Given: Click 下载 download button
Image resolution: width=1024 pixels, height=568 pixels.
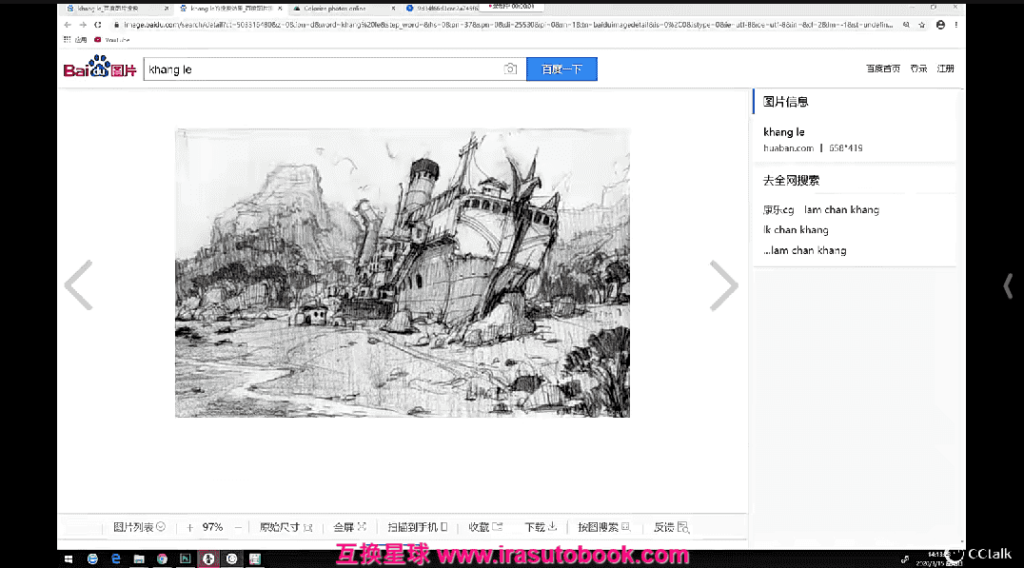Looking at the screenshot, I should click(540, 527).
